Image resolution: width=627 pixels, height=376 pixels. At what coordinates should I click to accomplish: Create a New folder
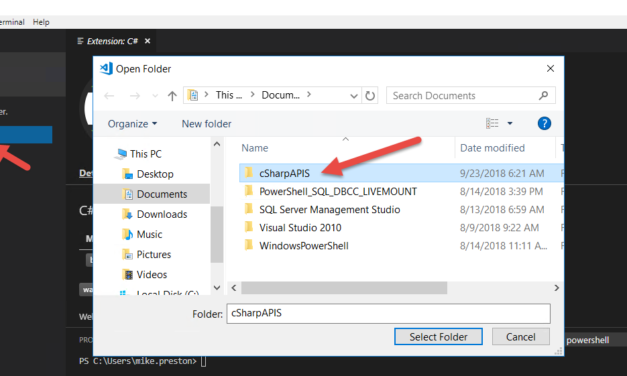coord(206,124)
